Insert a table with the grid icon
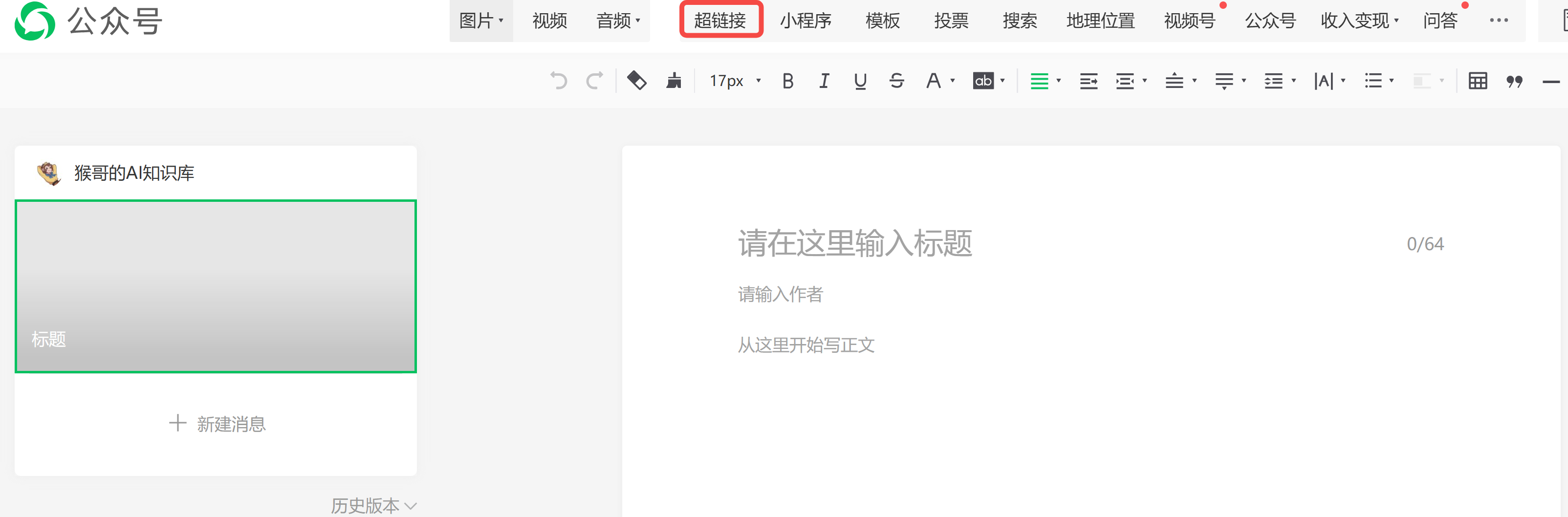The image size is (1568, 517). click(1478, 81)
